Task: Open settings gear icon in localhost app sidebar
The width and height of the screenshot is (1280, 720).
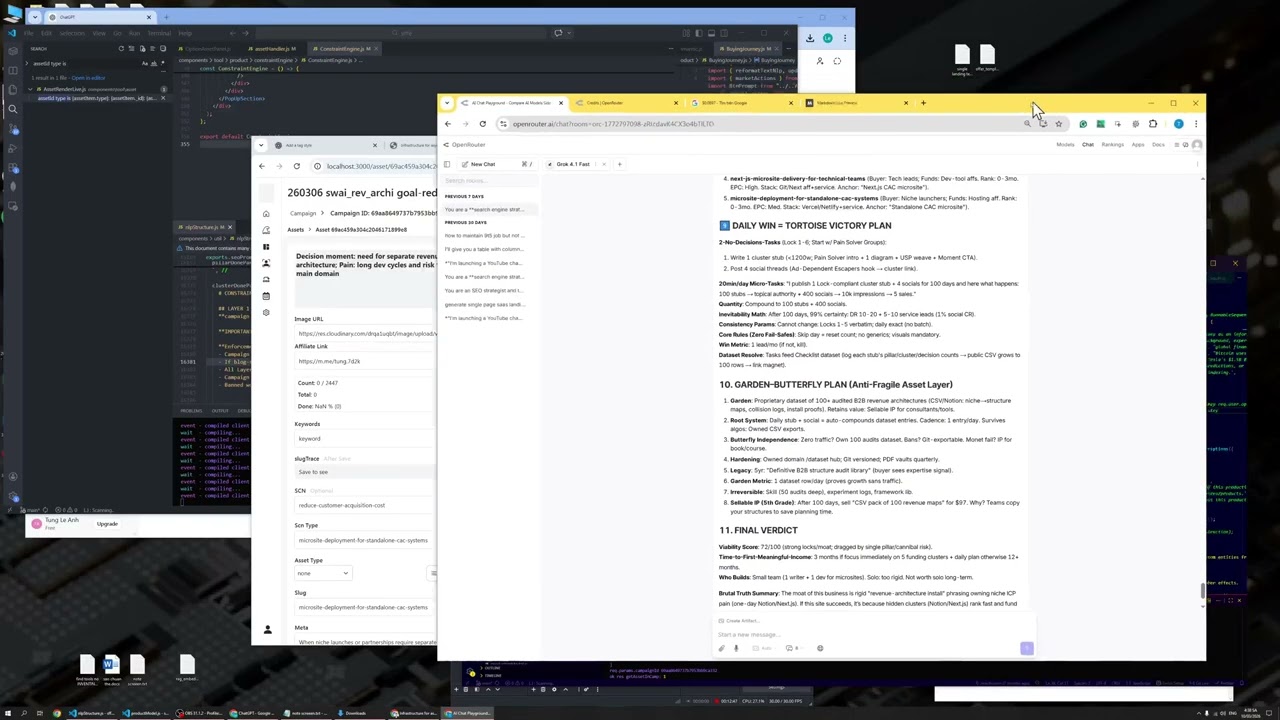Action: point(266,312)
